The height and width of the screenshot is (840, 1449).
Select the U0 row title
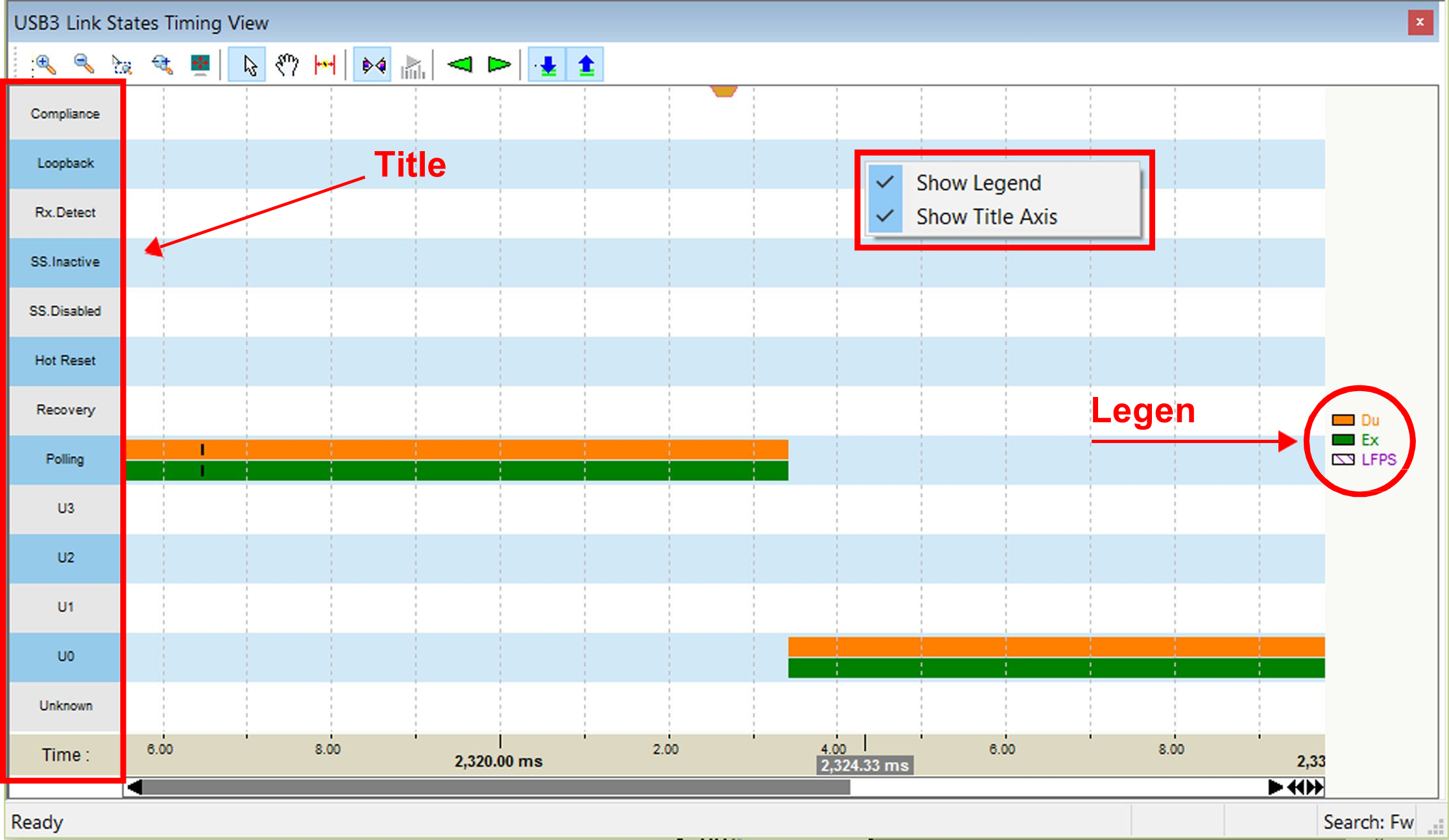pyautogui.click(x=65, y=656)
